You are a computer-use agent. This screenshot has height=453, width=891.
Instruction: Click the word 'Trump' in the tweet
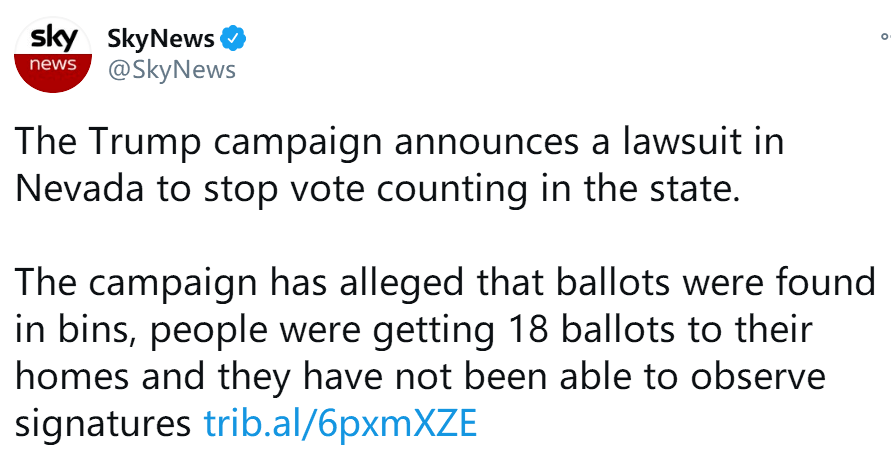(145, 142)
